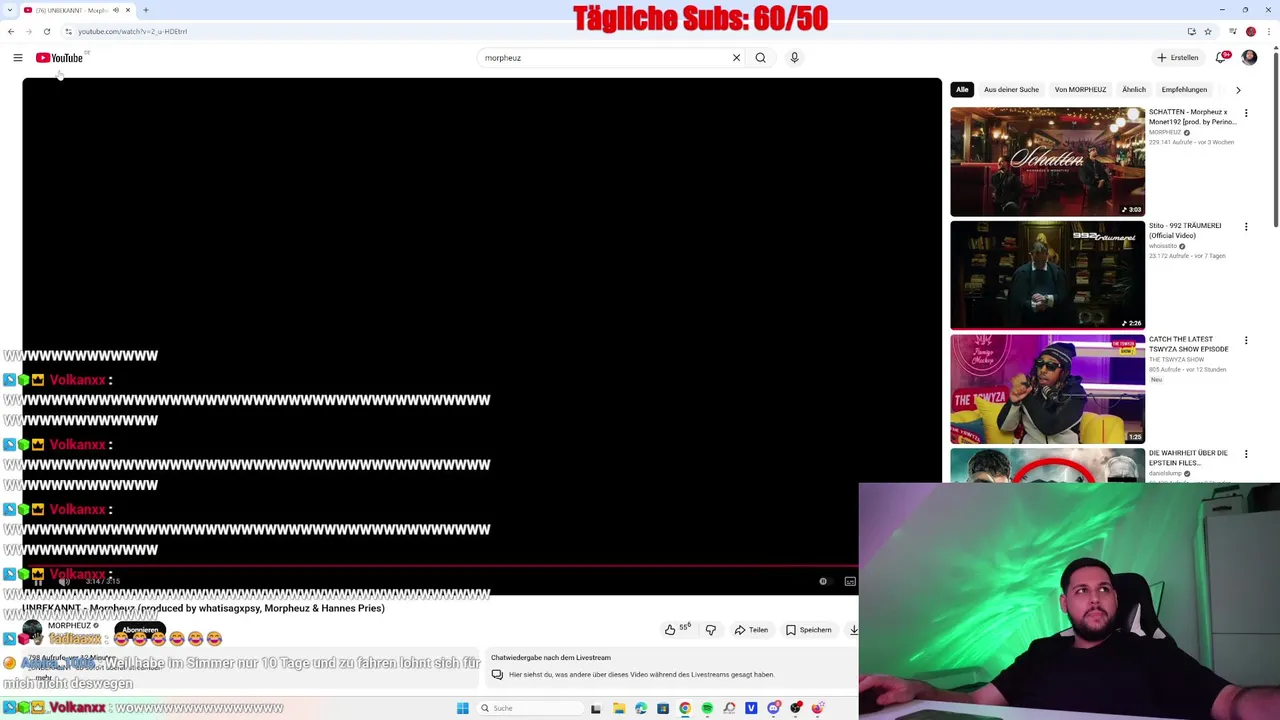Open File Explorer from the taskbar
Screen dimensions: 1280x720
[619, 708]
